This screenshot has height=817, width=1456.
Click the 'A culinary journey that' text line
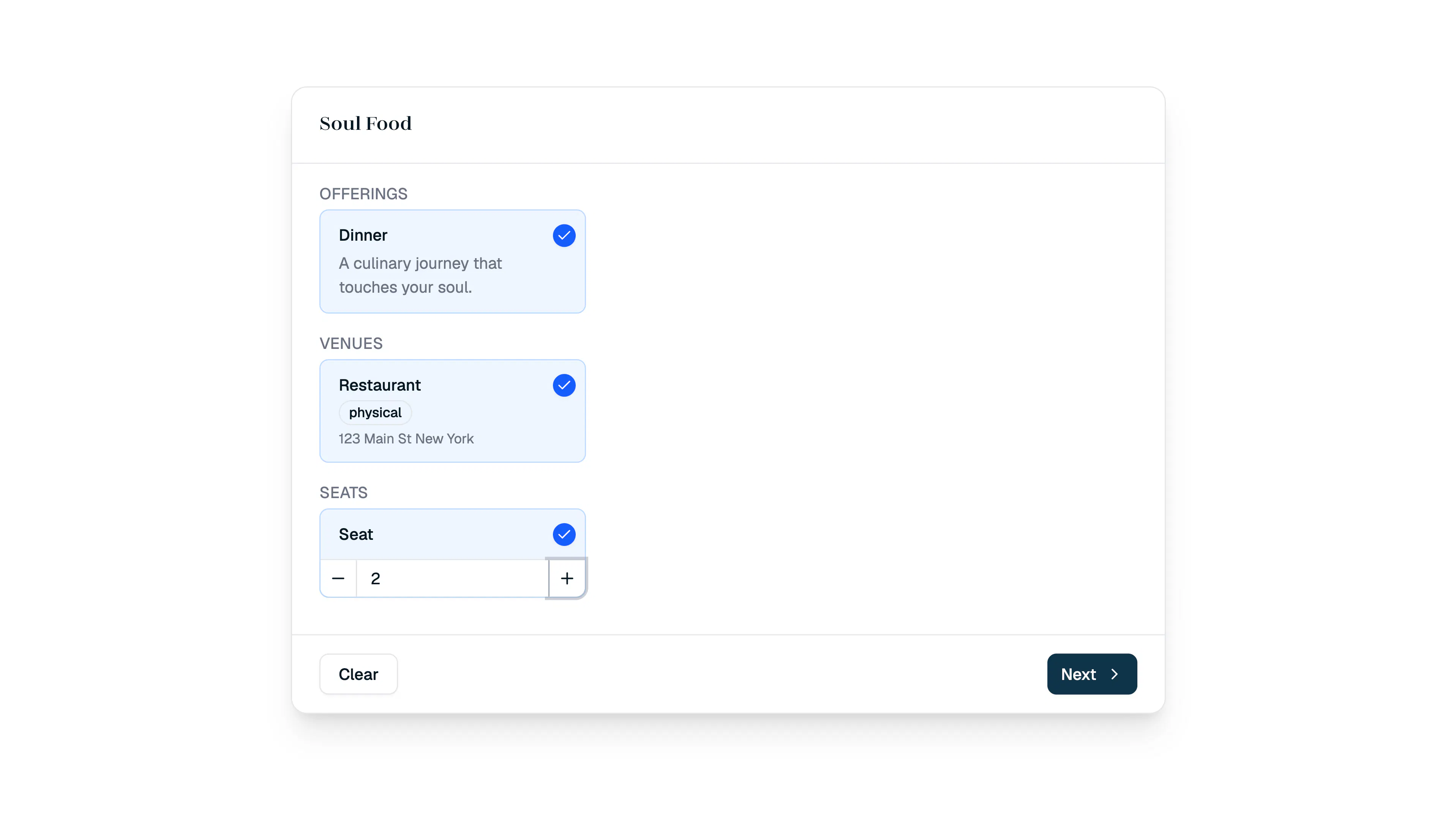click(420, 263)
